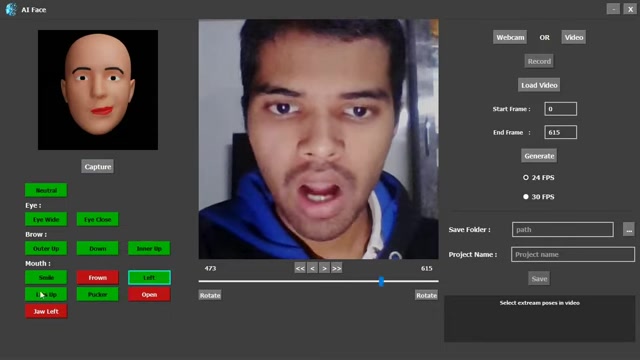The height and width of the screenshot is (360, 640).
Task: Click the left Rotate button below video
Action: (210, 295)
